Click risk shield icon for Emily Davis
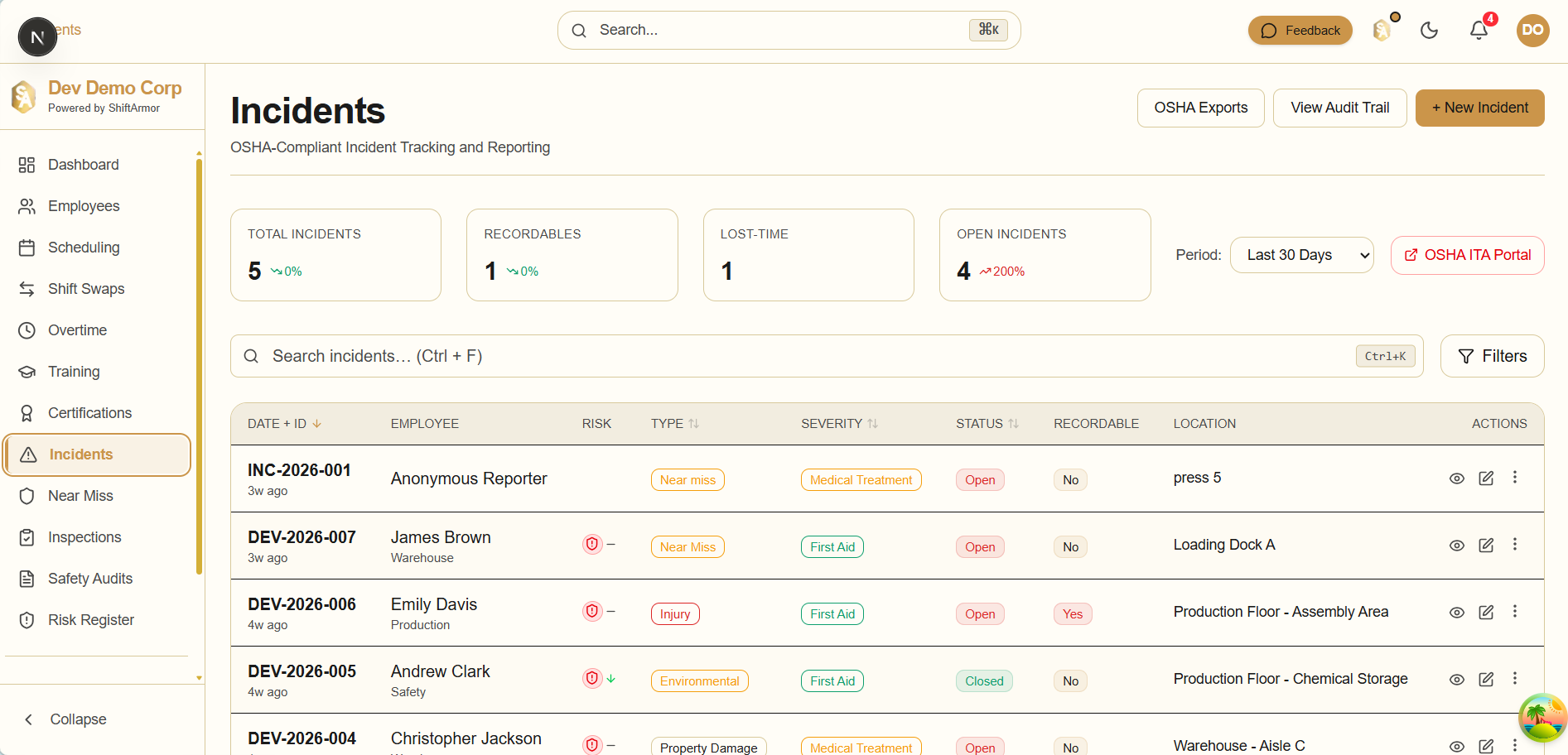1568x755 pixels. click(x=592, y=611)
